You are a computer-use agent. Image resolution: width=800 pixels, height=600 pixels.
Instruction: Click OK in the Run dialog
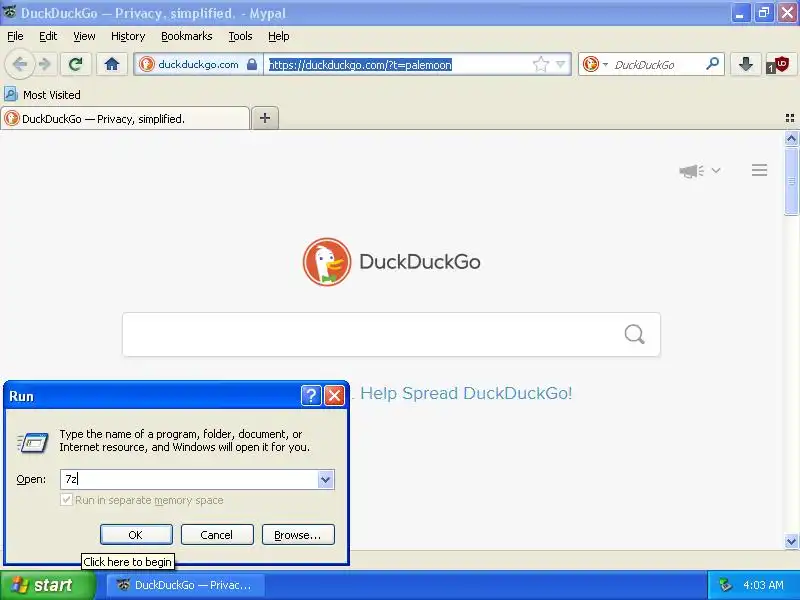click(136, 535)
